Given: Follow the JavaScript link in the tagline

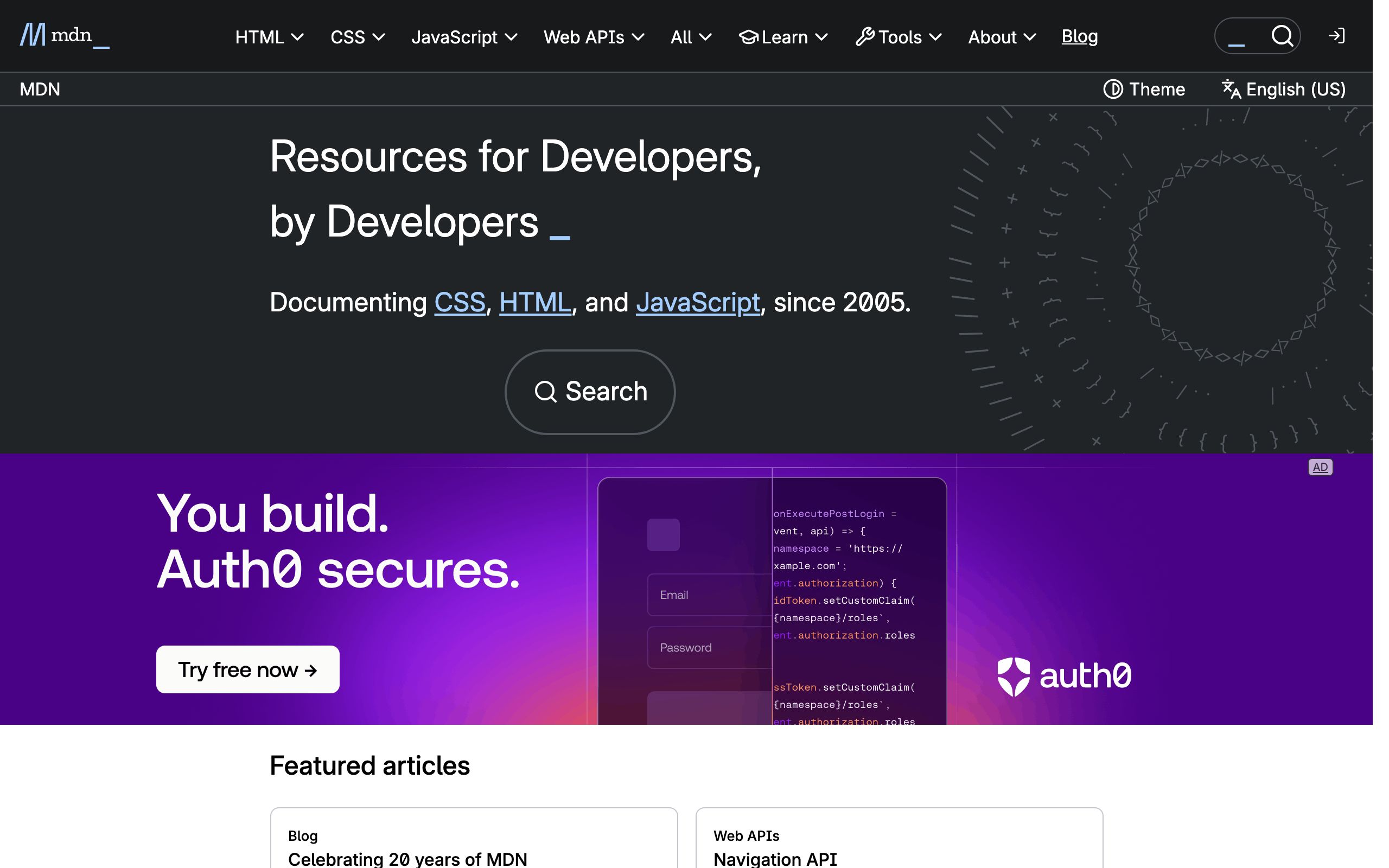Looking at the screenshot, I should pos(697,302).
